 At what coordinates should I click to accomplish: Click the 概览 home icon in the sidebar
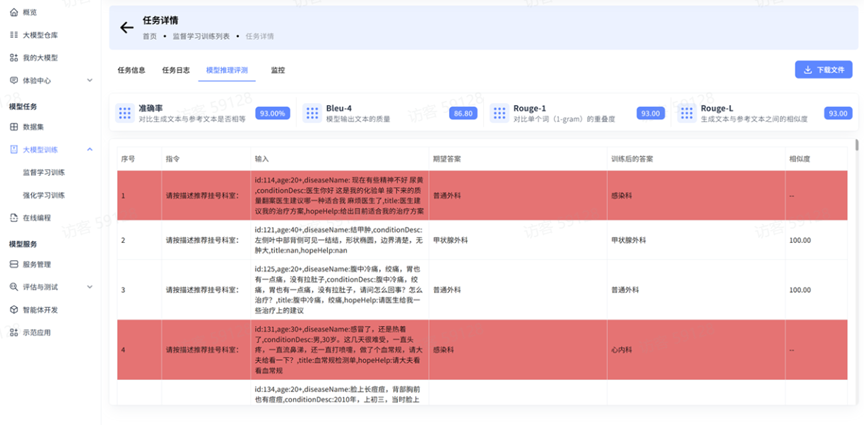(x=14, y=12)
